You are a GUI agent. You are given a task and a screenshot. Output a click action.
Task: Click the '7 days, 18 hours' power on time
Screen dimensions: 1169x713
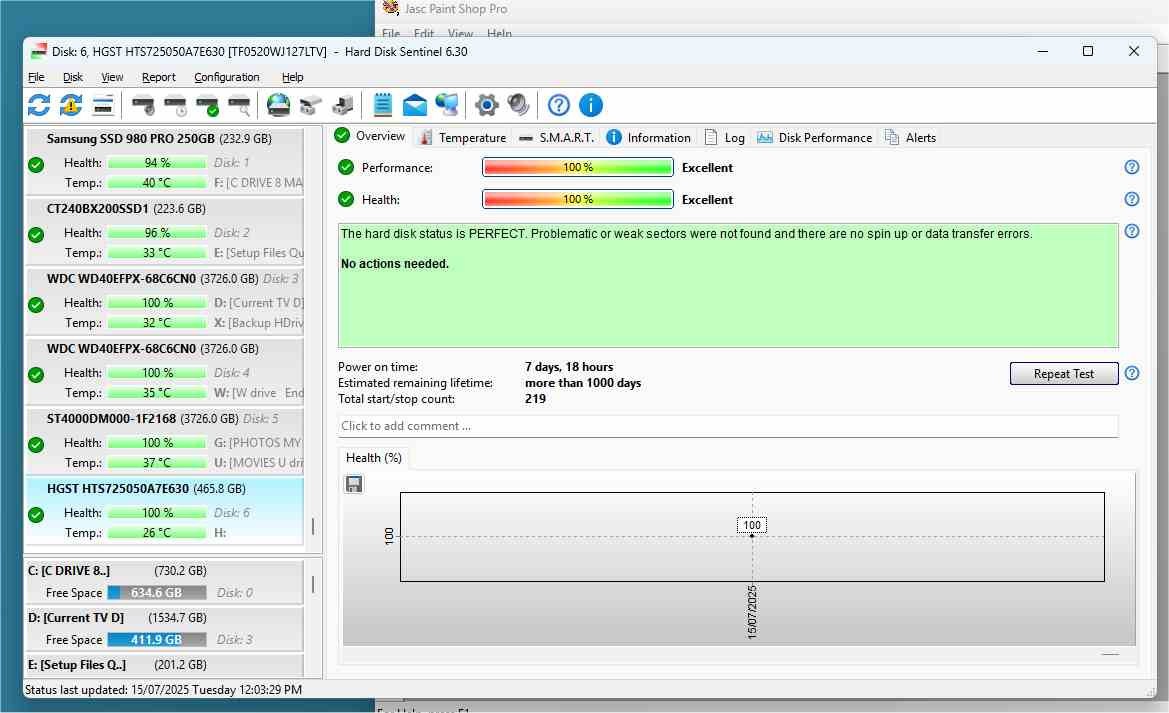click(x=569, y=367)
